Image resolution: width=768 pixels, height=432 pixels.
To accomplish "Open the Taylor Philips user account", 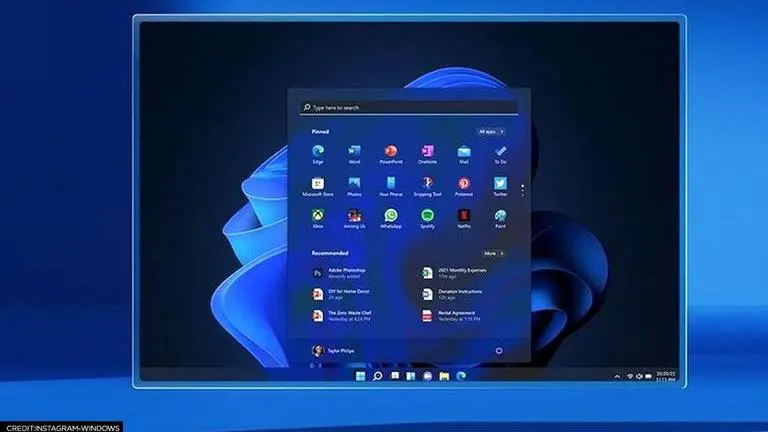I will (333, 350).
